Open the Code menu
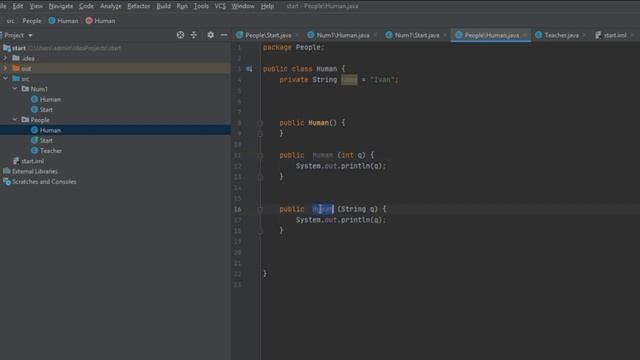The height and width of the screenshot is (360, 640). 86,6
